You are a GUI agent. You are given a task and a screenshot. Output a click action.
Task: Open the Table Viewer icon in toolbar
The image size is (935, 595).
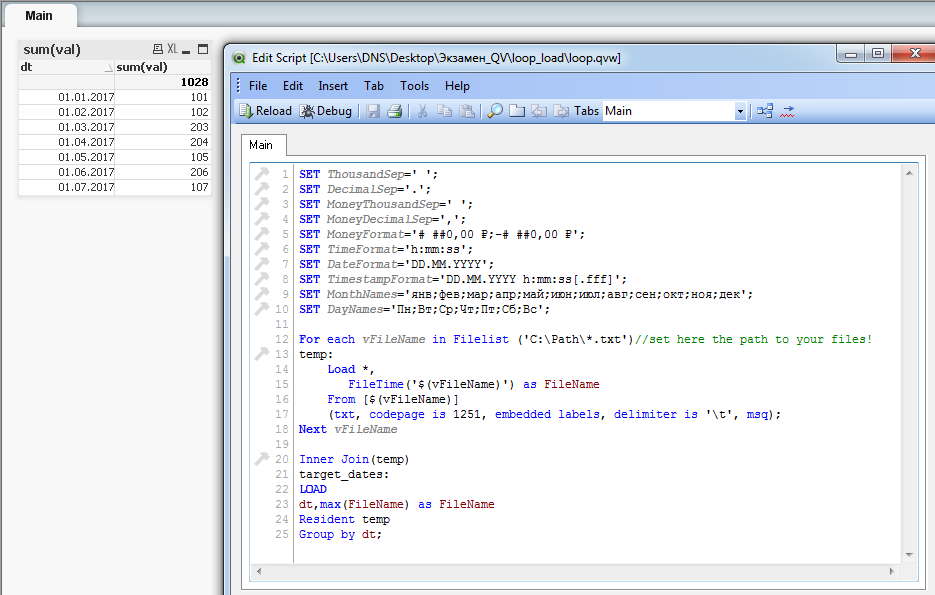pyautogui.click(x=765, y=111)
